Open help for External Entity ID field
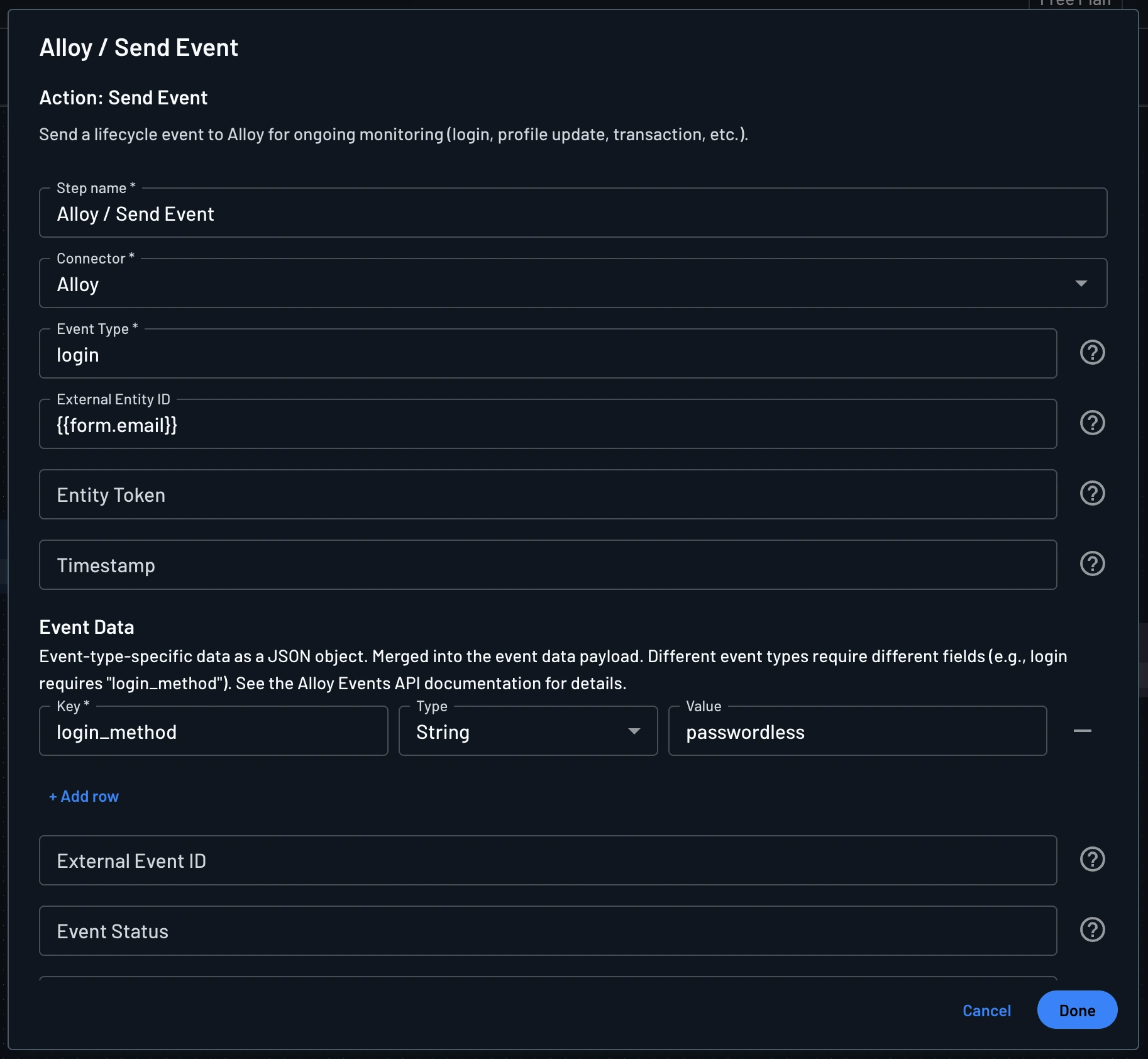Screen dimensions: 1148x1059 click(1092, 423)
